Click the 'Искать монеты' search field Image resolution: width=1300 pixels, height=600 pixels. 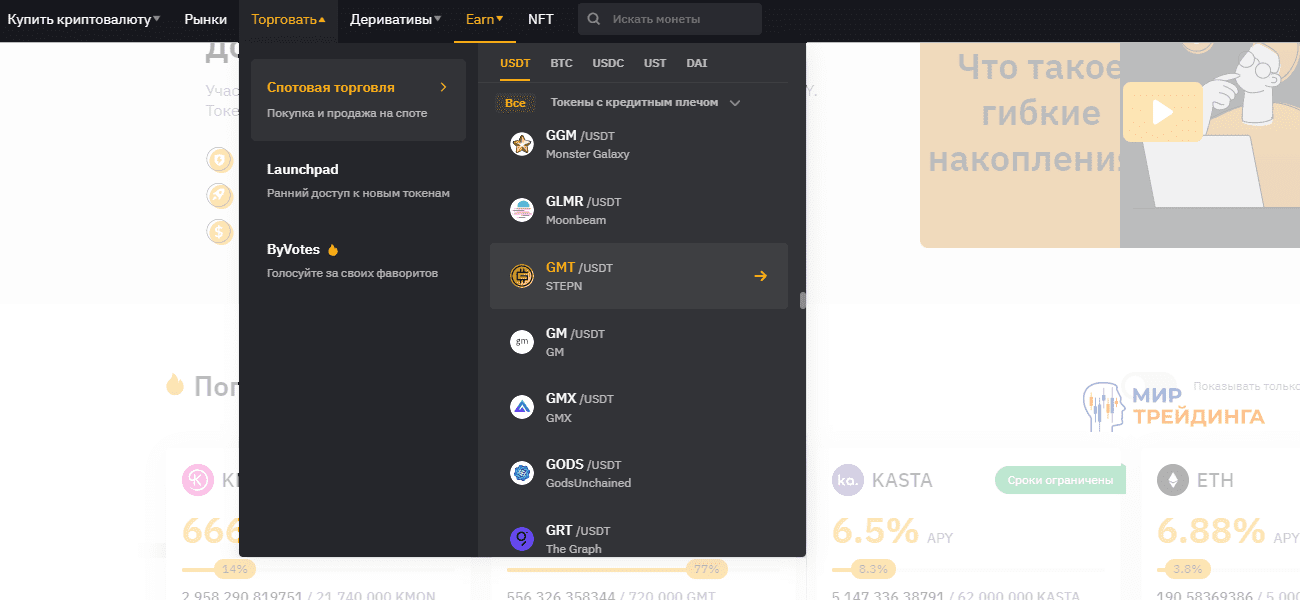(680, 19)
